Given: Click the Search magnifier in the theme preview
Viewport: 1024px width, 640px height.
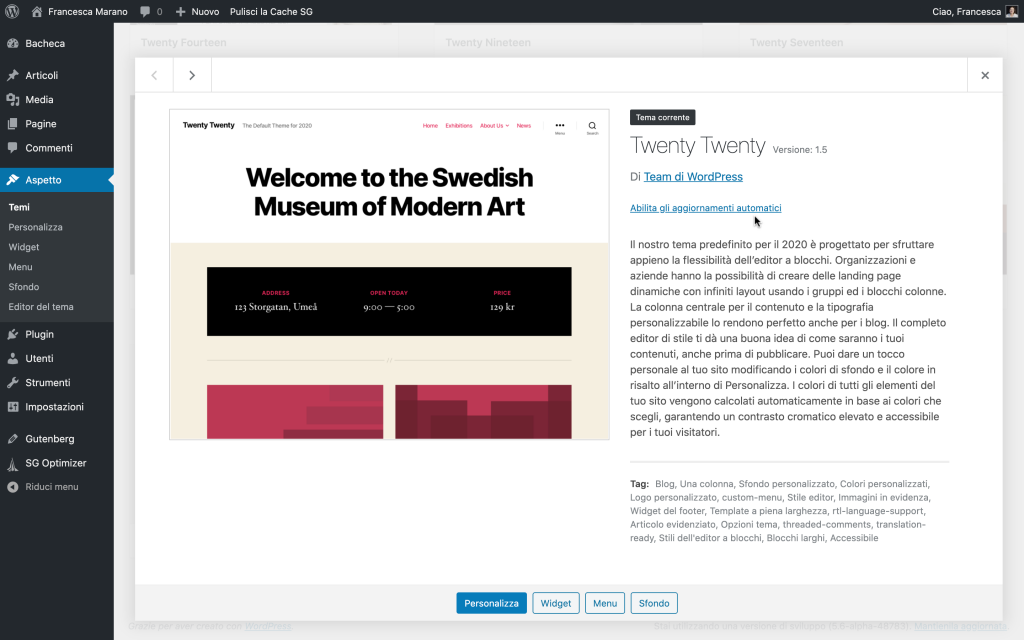Looking at the screenshot, I should point(592,127).
